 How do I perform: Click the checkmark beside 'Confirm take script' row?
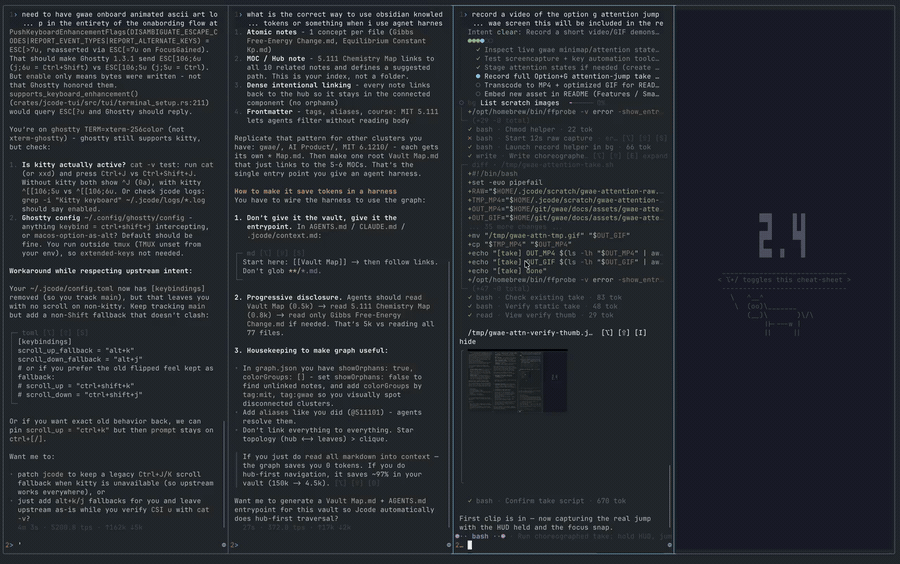(470, 501)
